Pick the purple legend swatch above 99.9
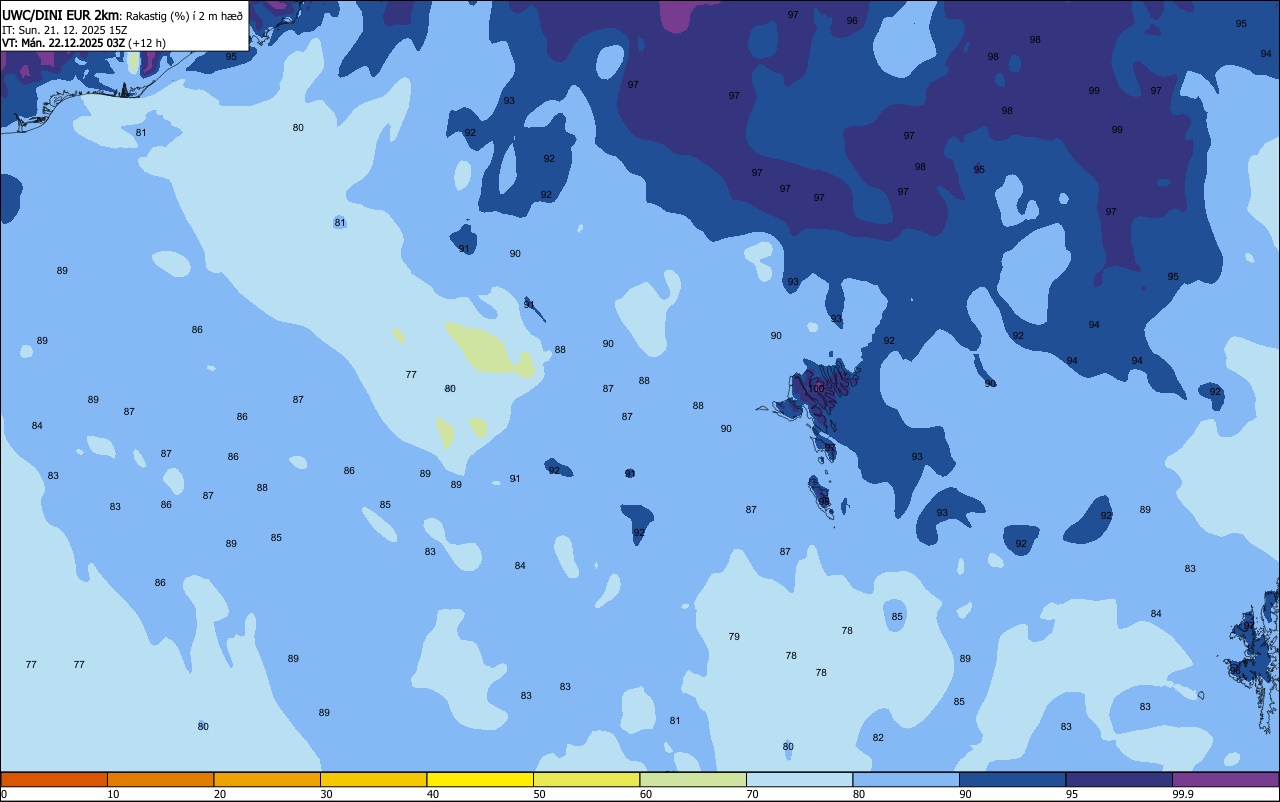Viewport: 1280px width, 802px height. [1225, 779]
